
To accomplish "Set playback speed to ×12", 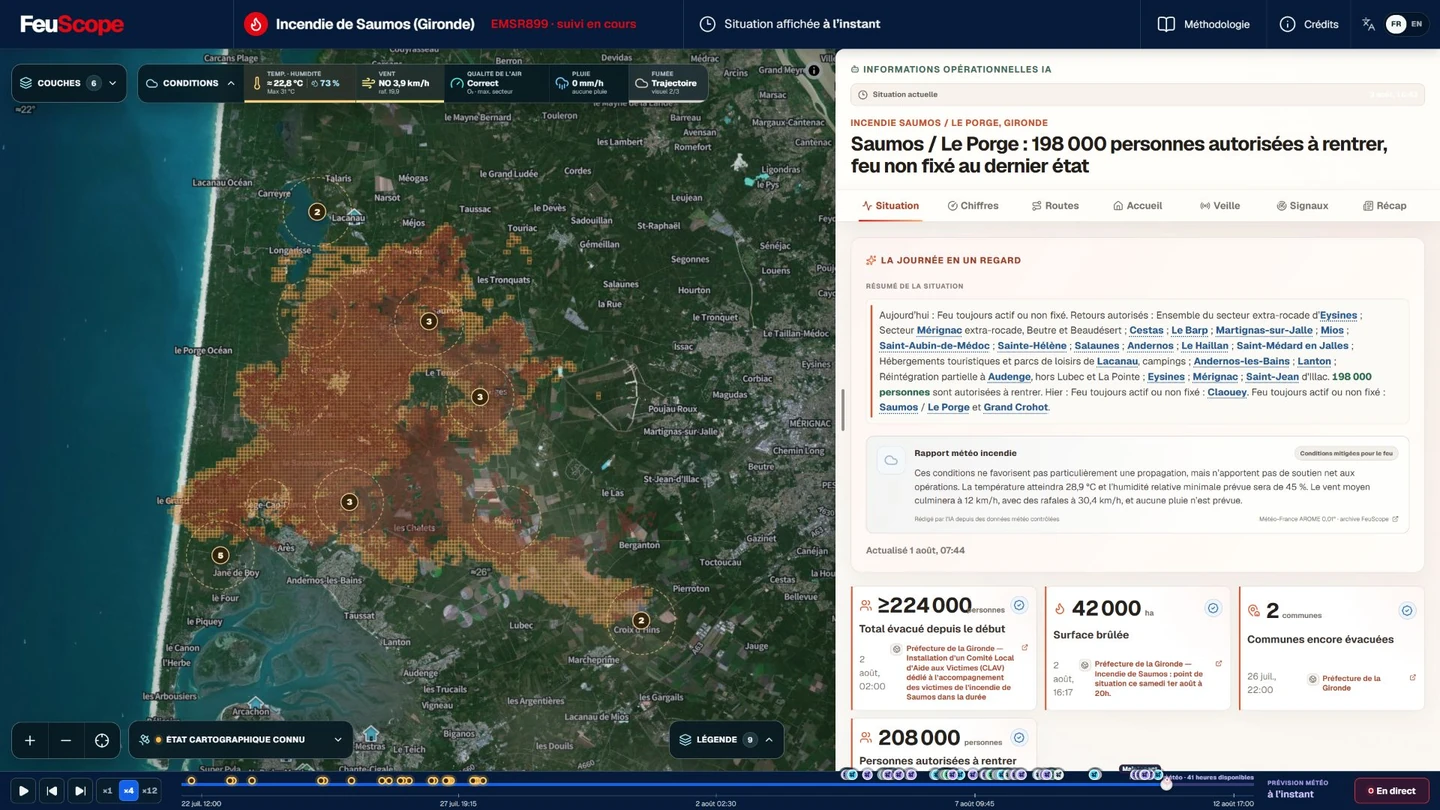I will pyautogui.click(x=150, y=791).
